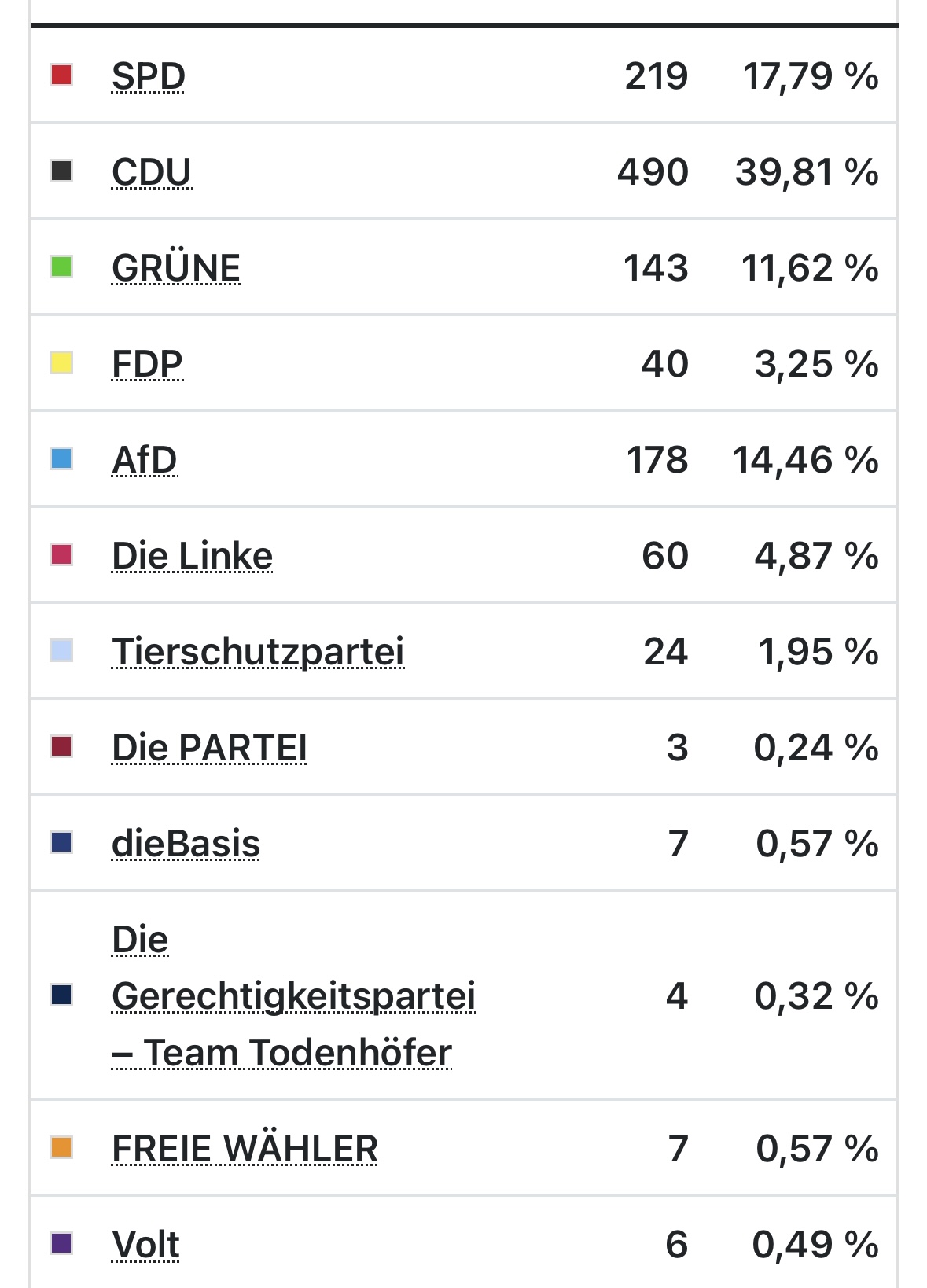Open Die Gerechtigkeitspartei – Team Todenhöfer link
The image size is (927, 1288).
tap(293, 996)
